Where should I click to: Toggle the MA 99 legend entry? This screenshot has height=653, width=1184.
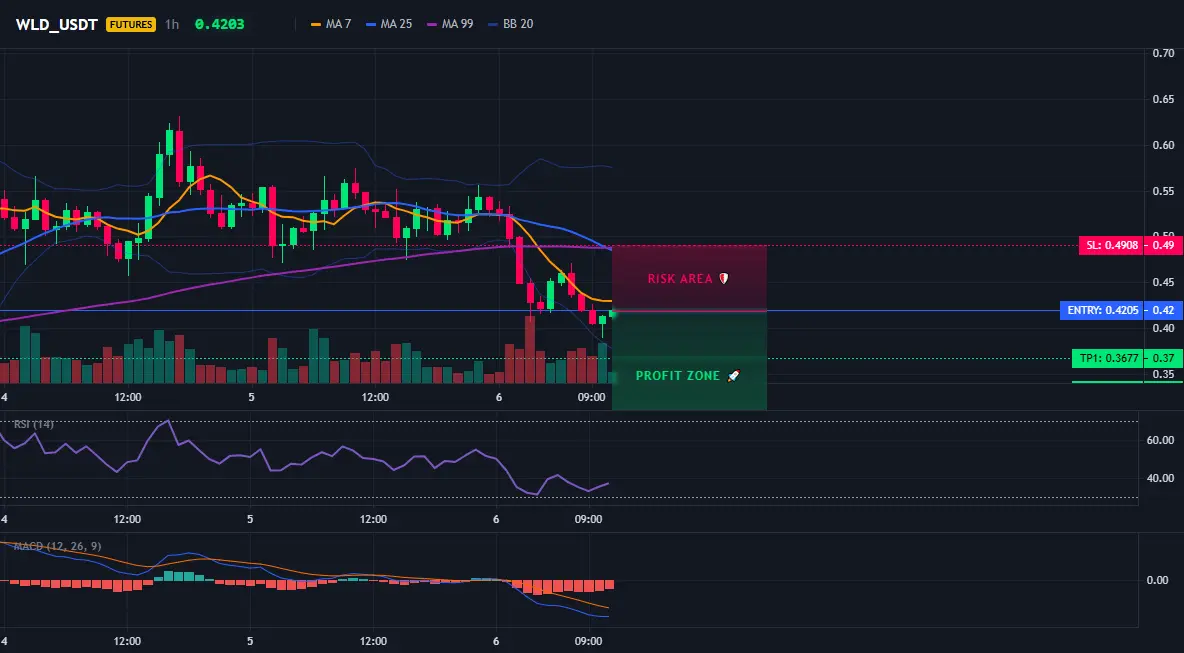(450, 24)
